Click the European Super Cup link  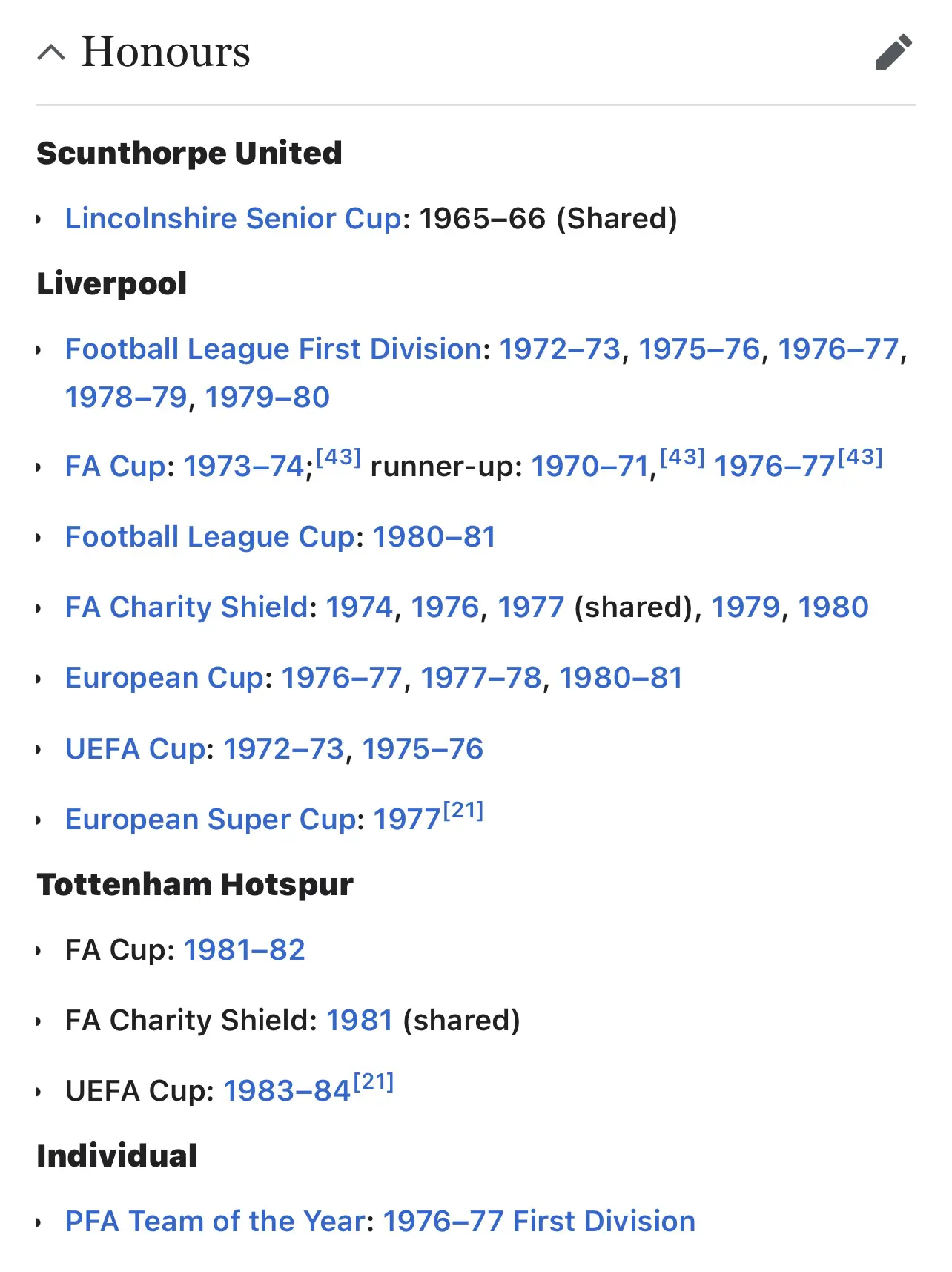(x=211, y=820)
